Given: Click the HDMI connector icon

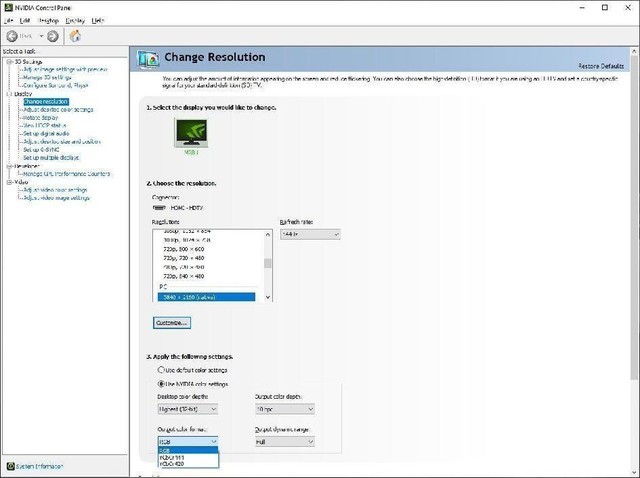Looking at the screenshot, I should pos(159,208).
